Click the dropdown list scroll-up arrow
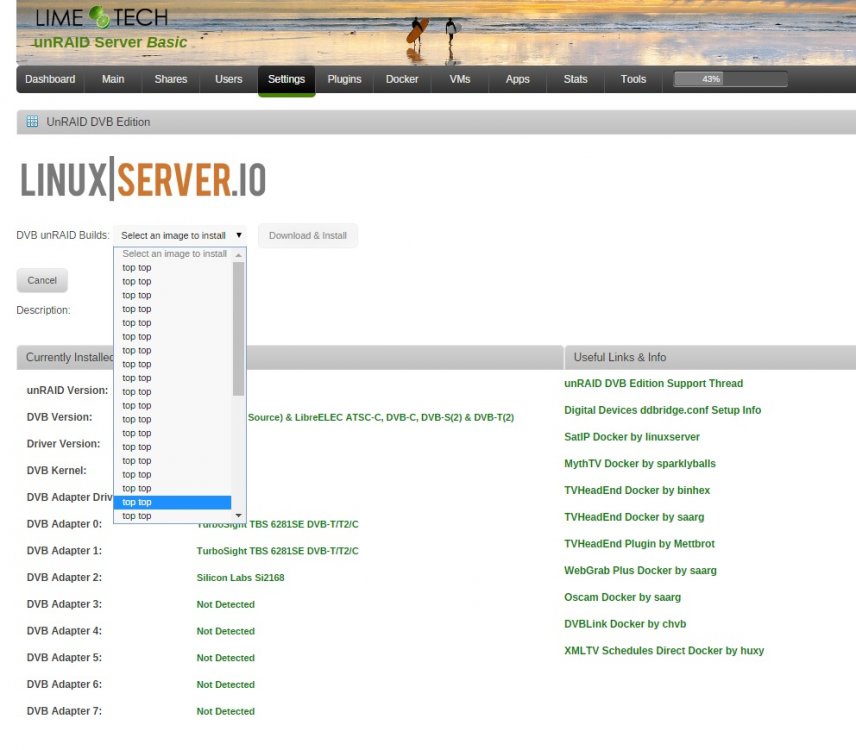The height and width of the screenshot is (750, 856). [x=239, y=255]
